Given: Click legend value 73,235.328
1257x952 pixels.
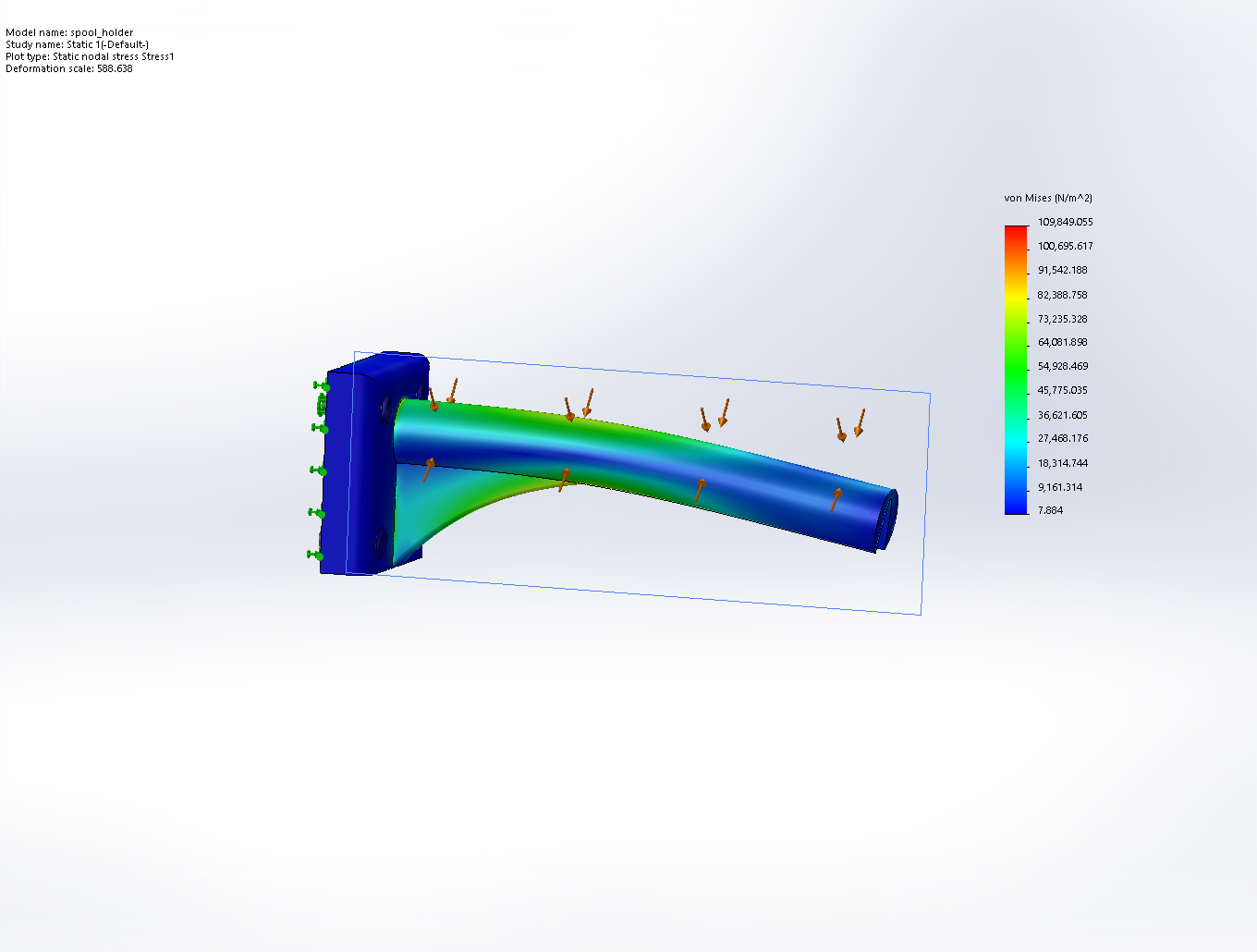Looking at the screenshot, I should point(1062,319).
